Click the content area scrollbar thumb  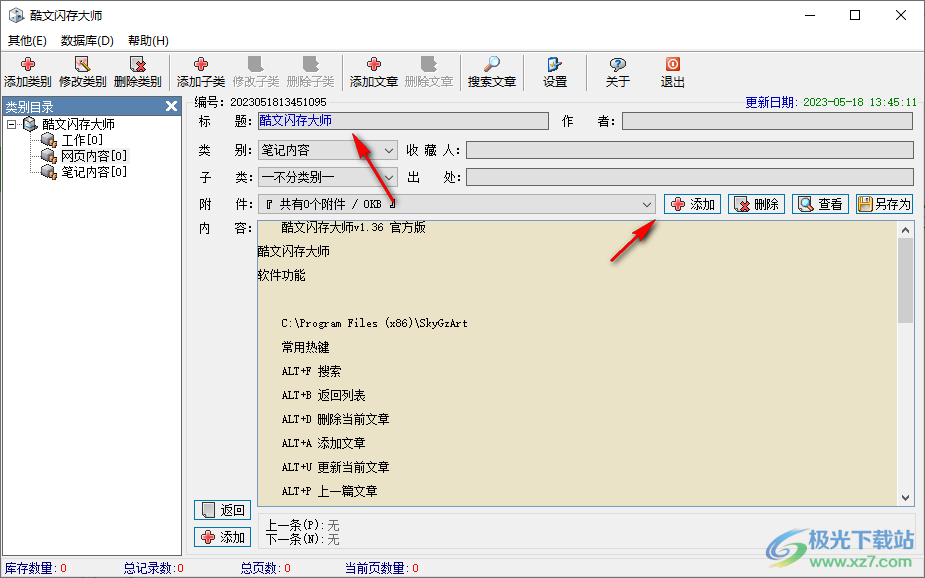click(x=906, y=281)
